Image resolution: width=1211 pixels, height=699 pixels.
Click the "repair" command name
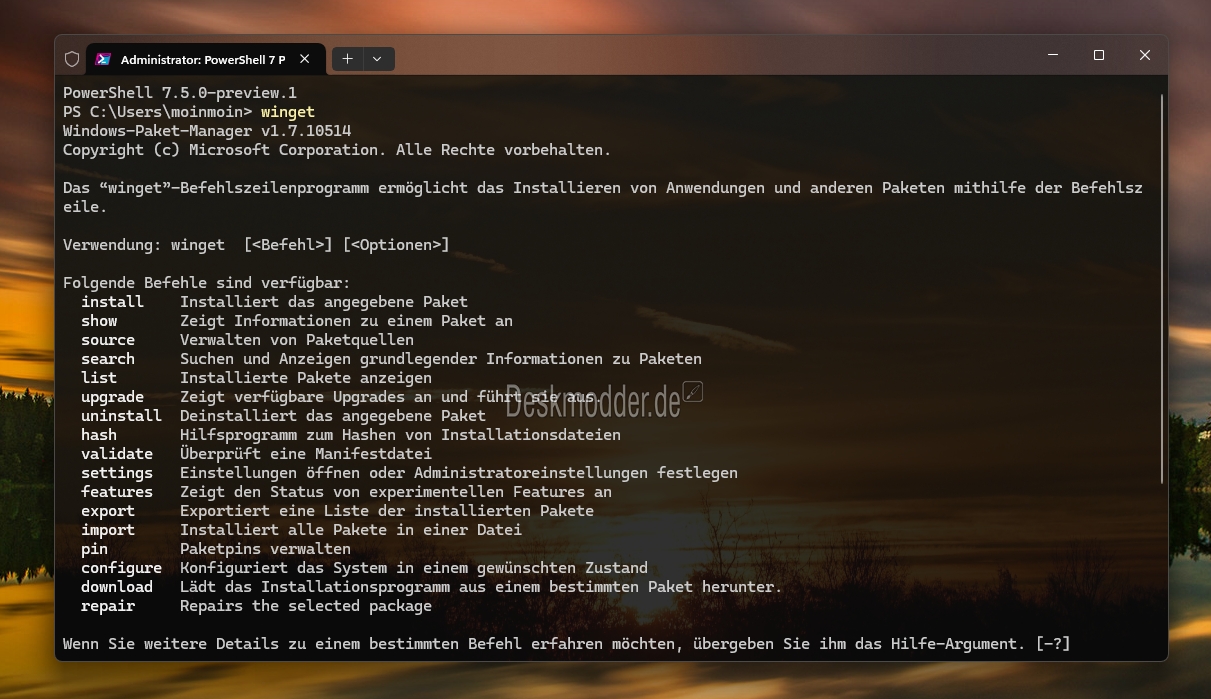click(x=108, y=606)
